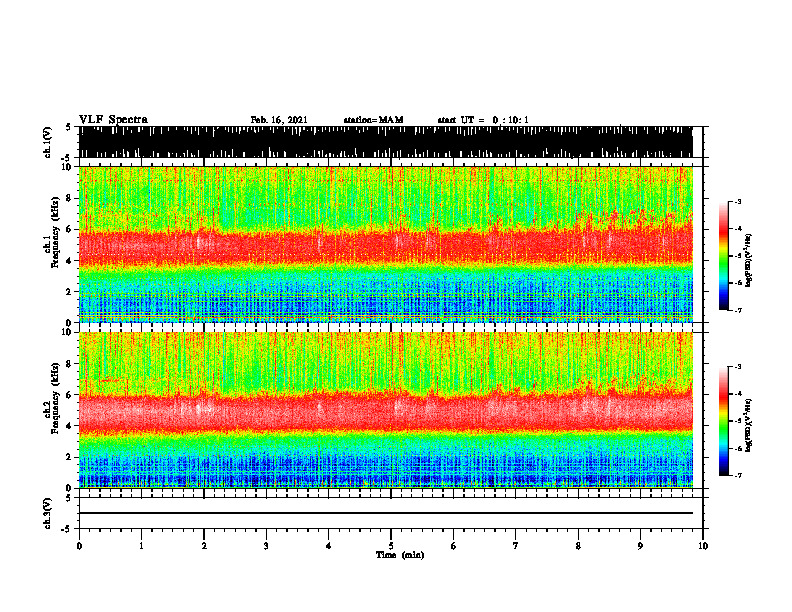Click time axis tick label "3"
Viewport: 792px width, 612px height.
pos(266,546)
